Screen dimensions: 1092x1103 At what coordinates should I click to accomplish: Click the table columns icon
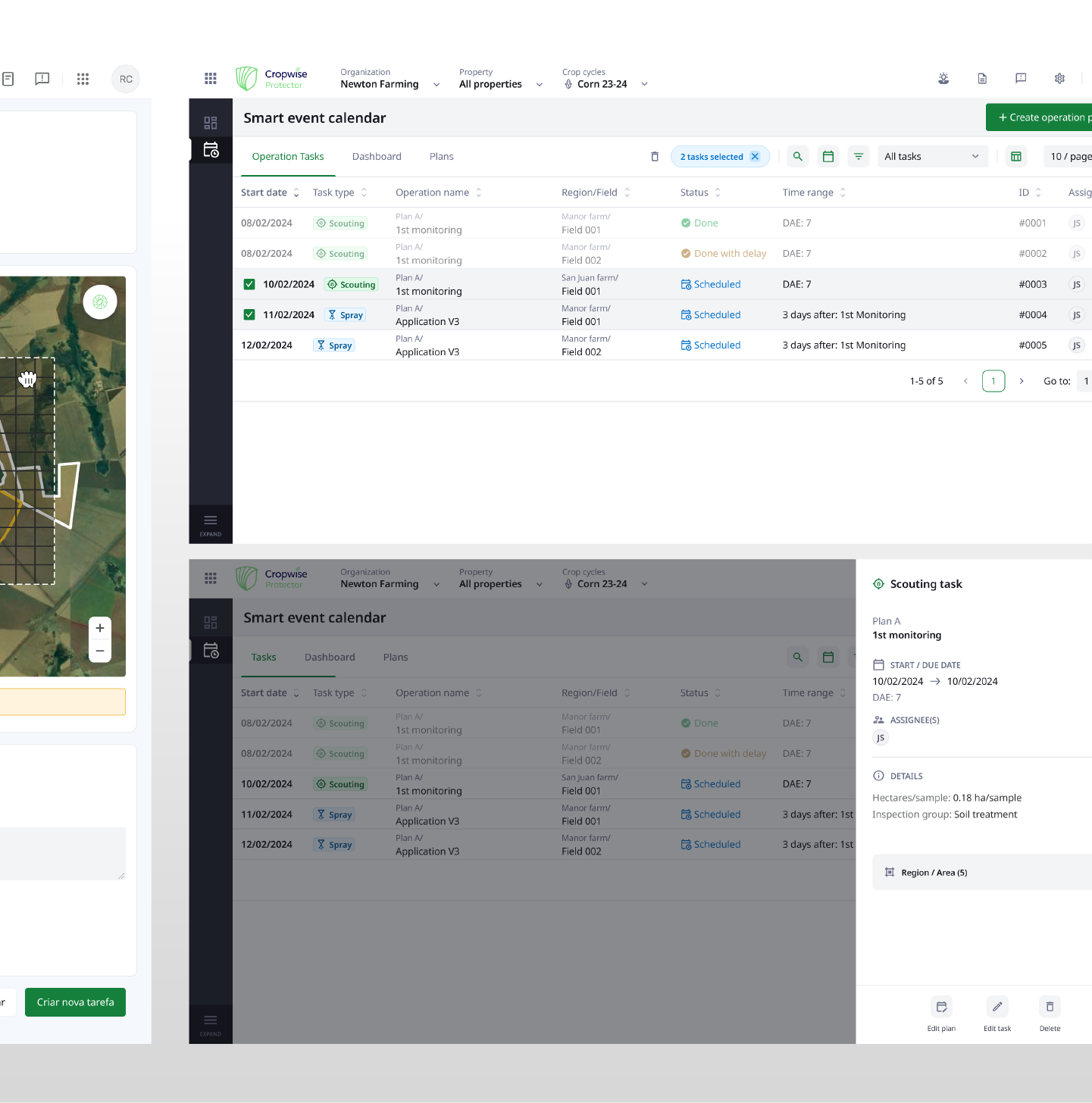tap(1016, 157)
